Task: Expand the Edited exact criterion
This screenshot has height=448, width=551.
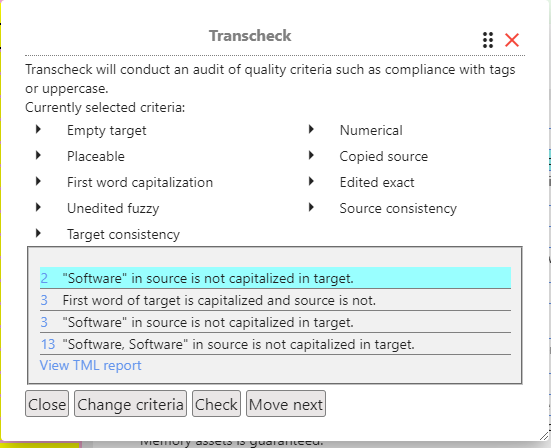Action: 311,182
